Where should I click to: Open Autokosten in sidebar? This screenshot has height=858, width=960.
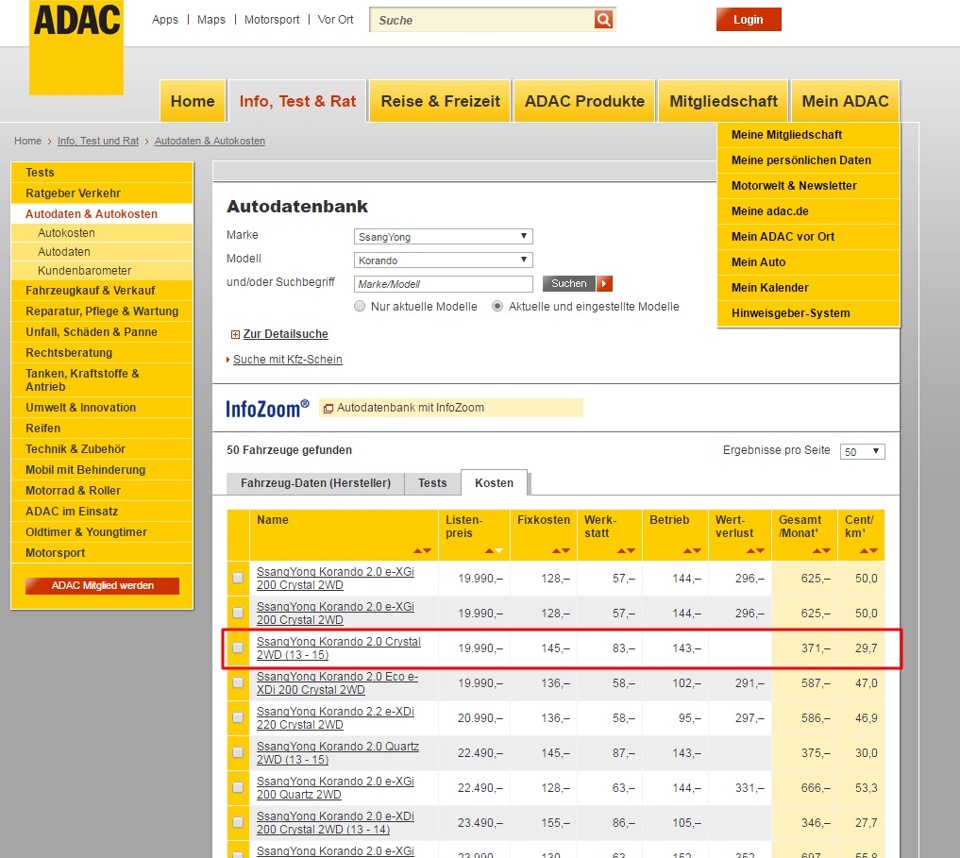coord(102,233)
